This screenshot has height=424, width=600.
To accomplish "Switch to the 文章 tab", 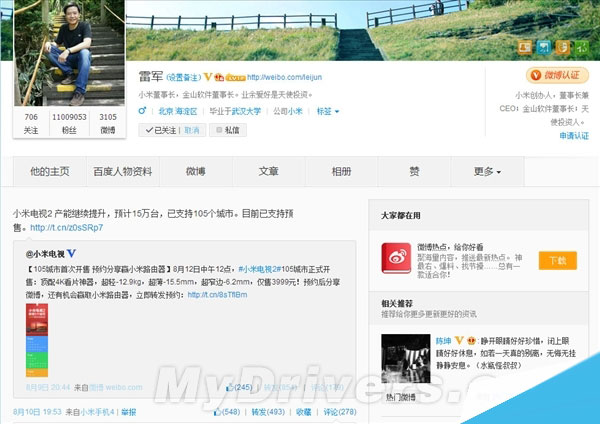I will [269, 171].
